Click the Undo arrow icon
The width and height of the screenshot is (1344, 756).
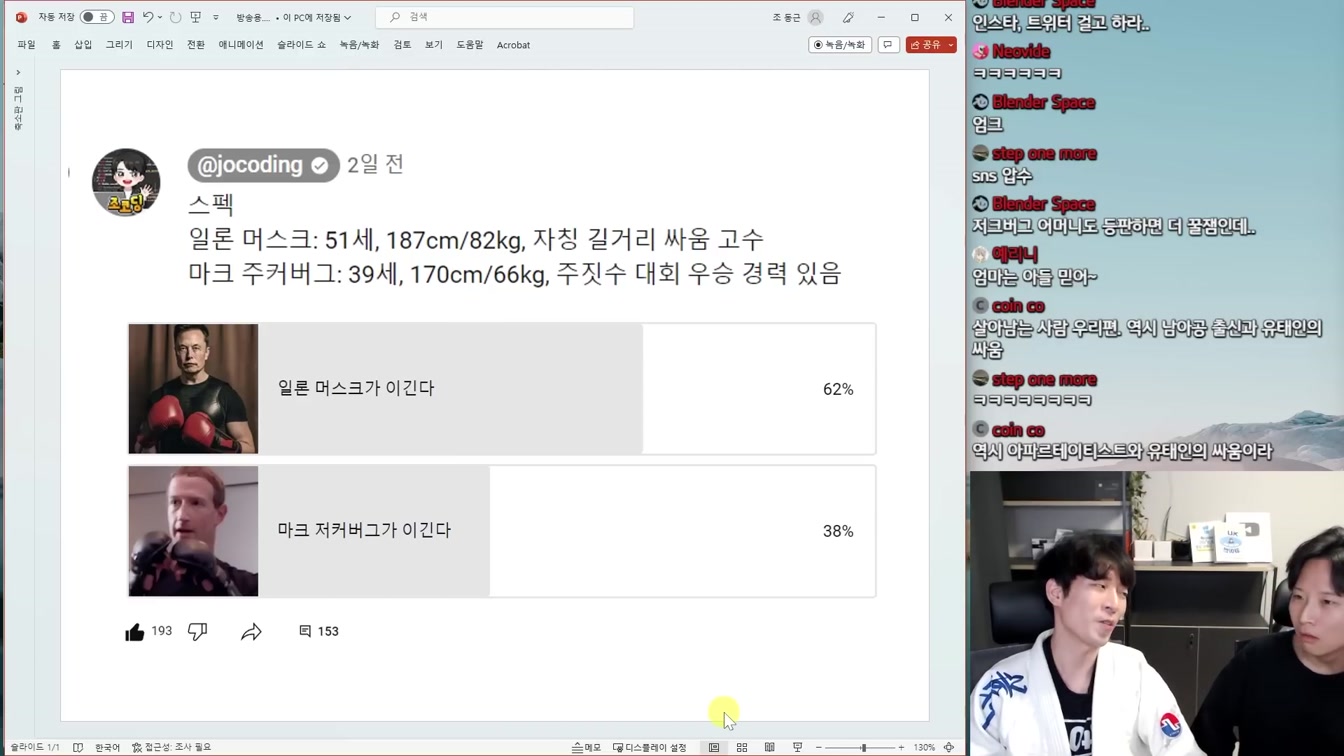click(x=148, y=17)
